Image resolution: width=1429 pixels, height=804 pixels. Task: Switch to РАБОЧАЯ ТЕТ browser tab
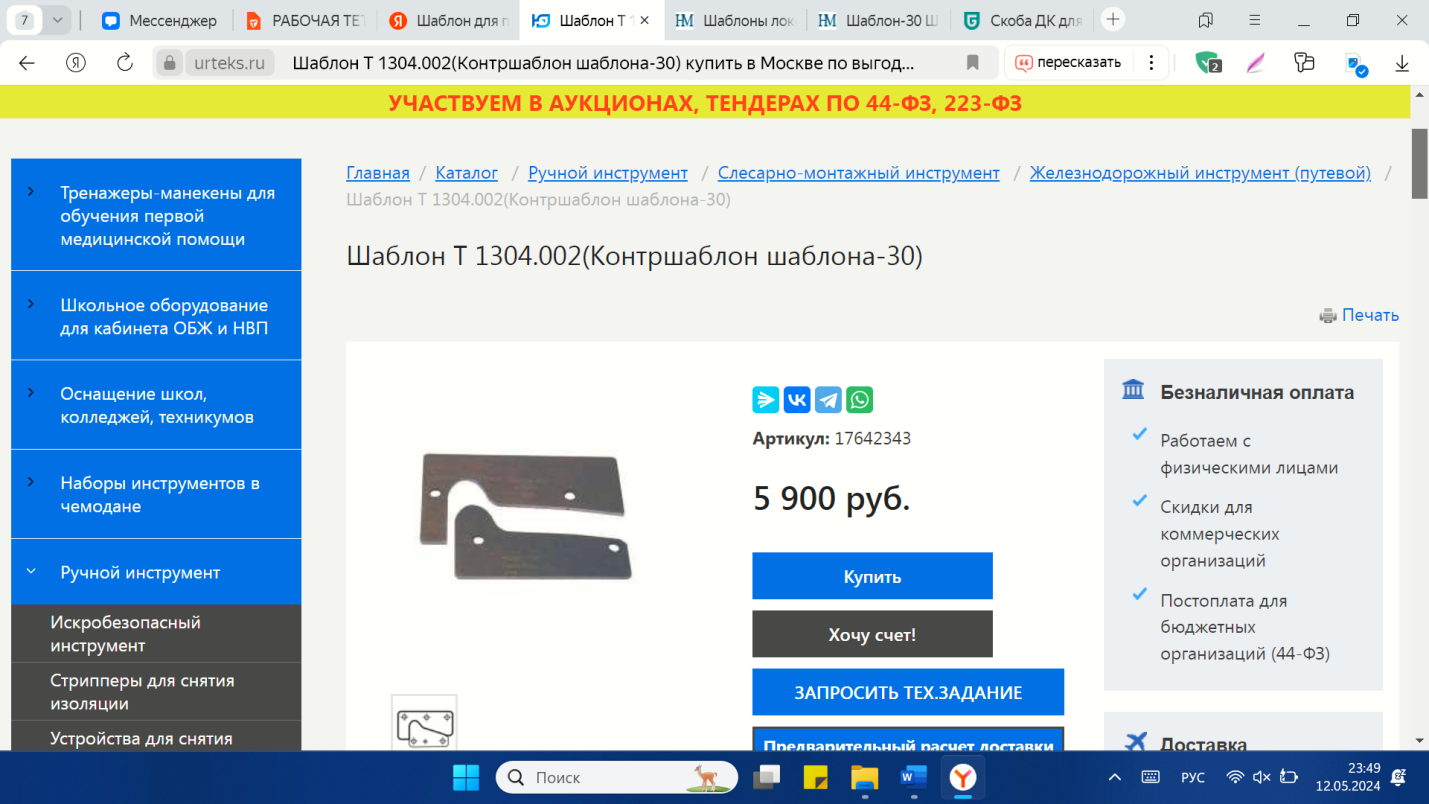click(306, 20)
